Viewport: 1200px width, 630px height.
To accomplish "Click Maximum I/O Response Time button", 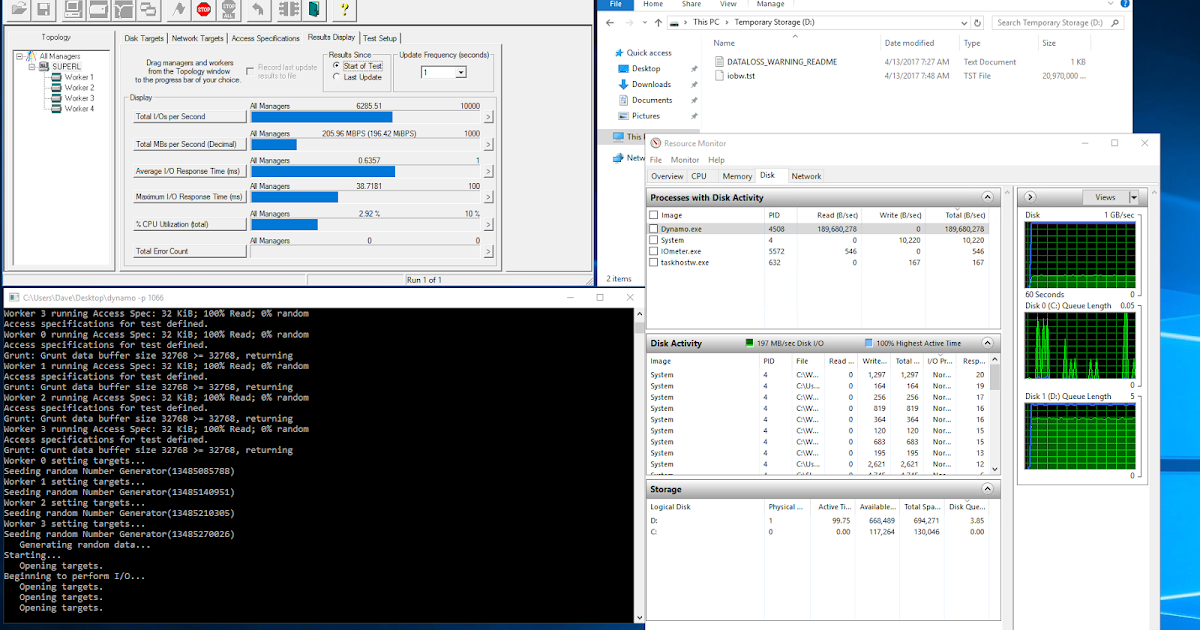I will [x=189, y=197].
